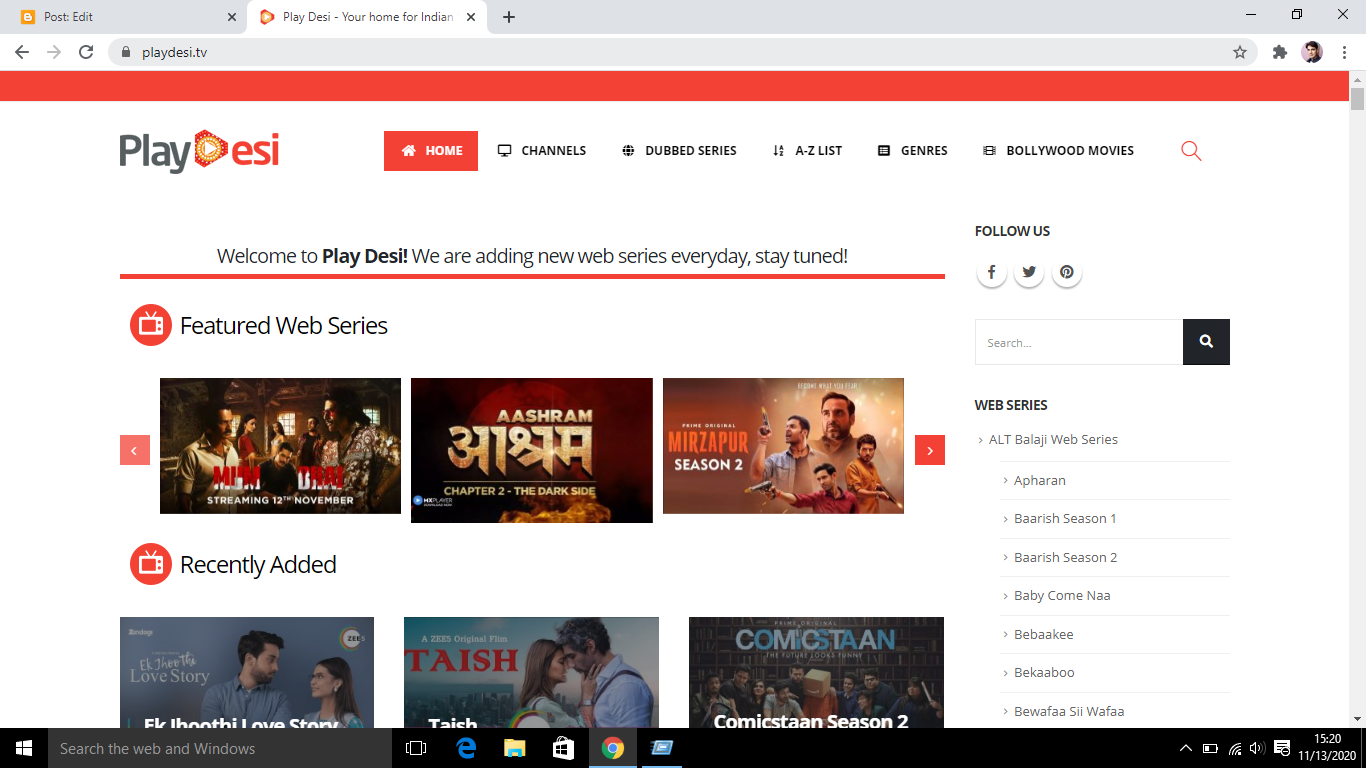Go to the HOME menu item
1366x768 pixels.
tap(431, 151)
